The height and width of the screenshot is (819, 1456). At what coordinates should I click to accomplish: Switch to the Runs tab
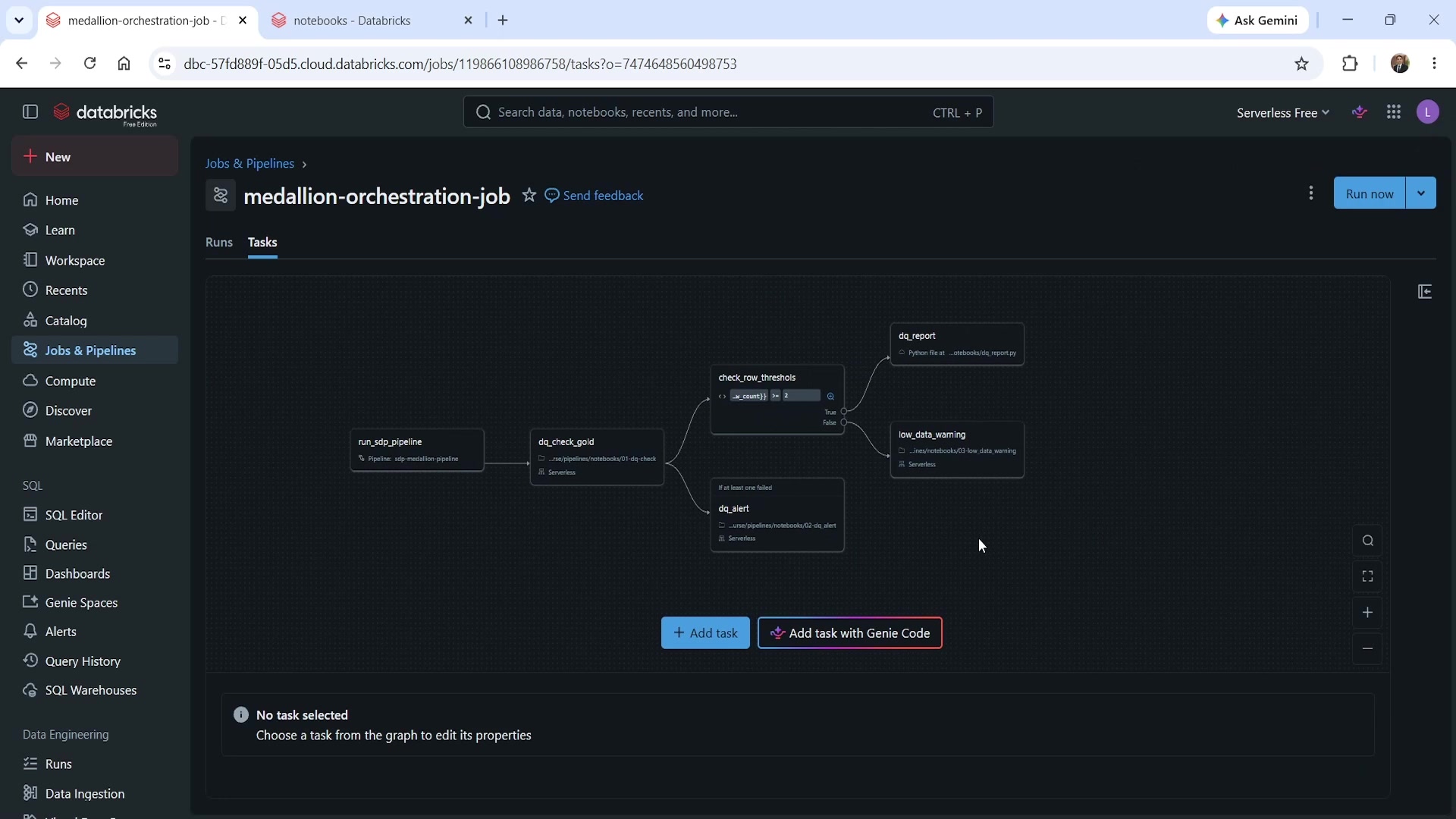click(x=219, y=243)
